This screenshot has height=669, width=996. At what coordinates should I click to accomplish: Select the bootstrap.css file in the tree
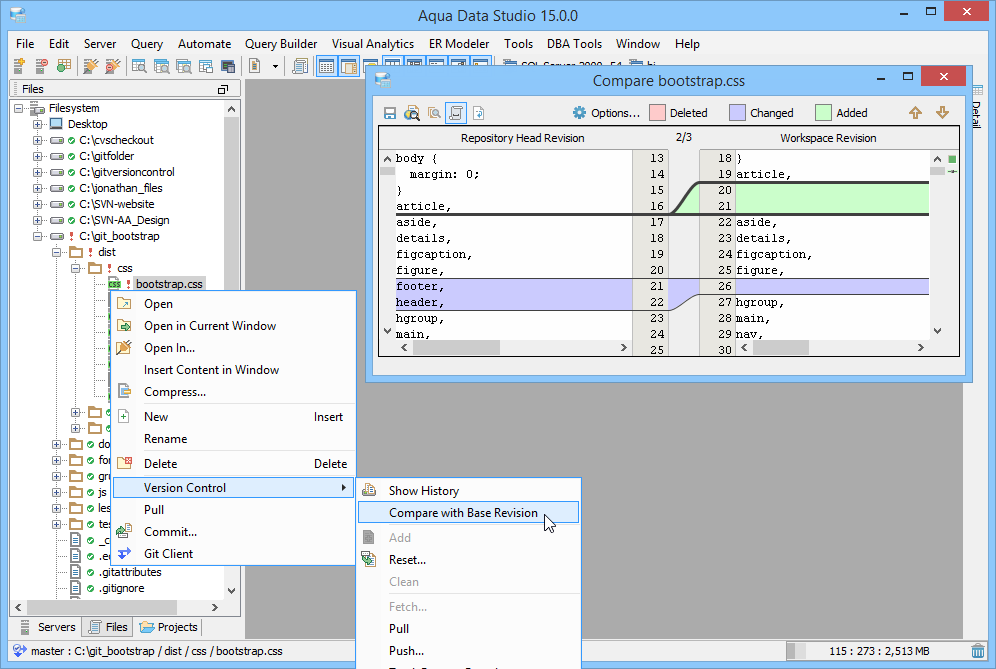click(x=169, y=284)
